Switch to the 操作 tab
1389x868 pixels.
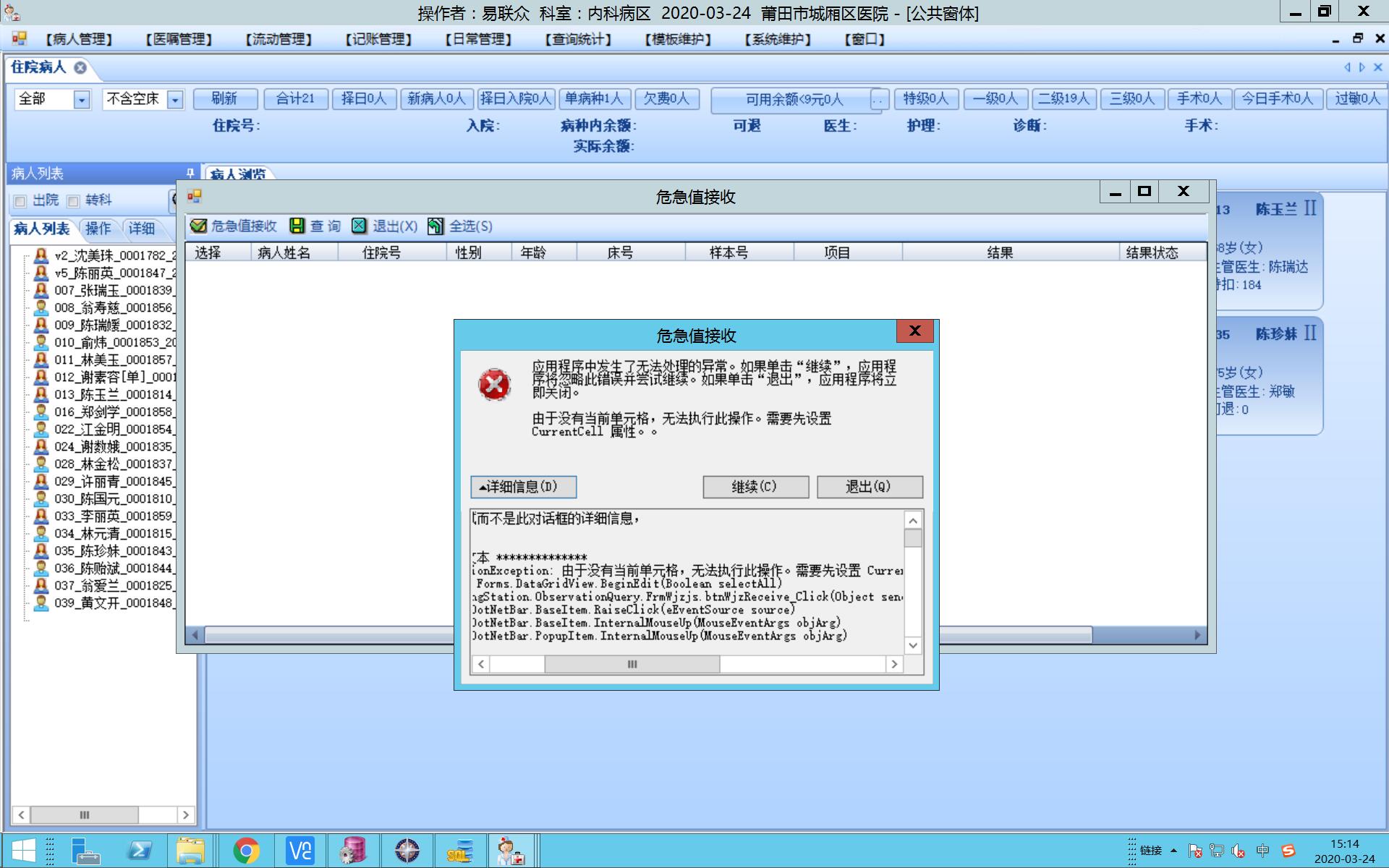point(98,229)
